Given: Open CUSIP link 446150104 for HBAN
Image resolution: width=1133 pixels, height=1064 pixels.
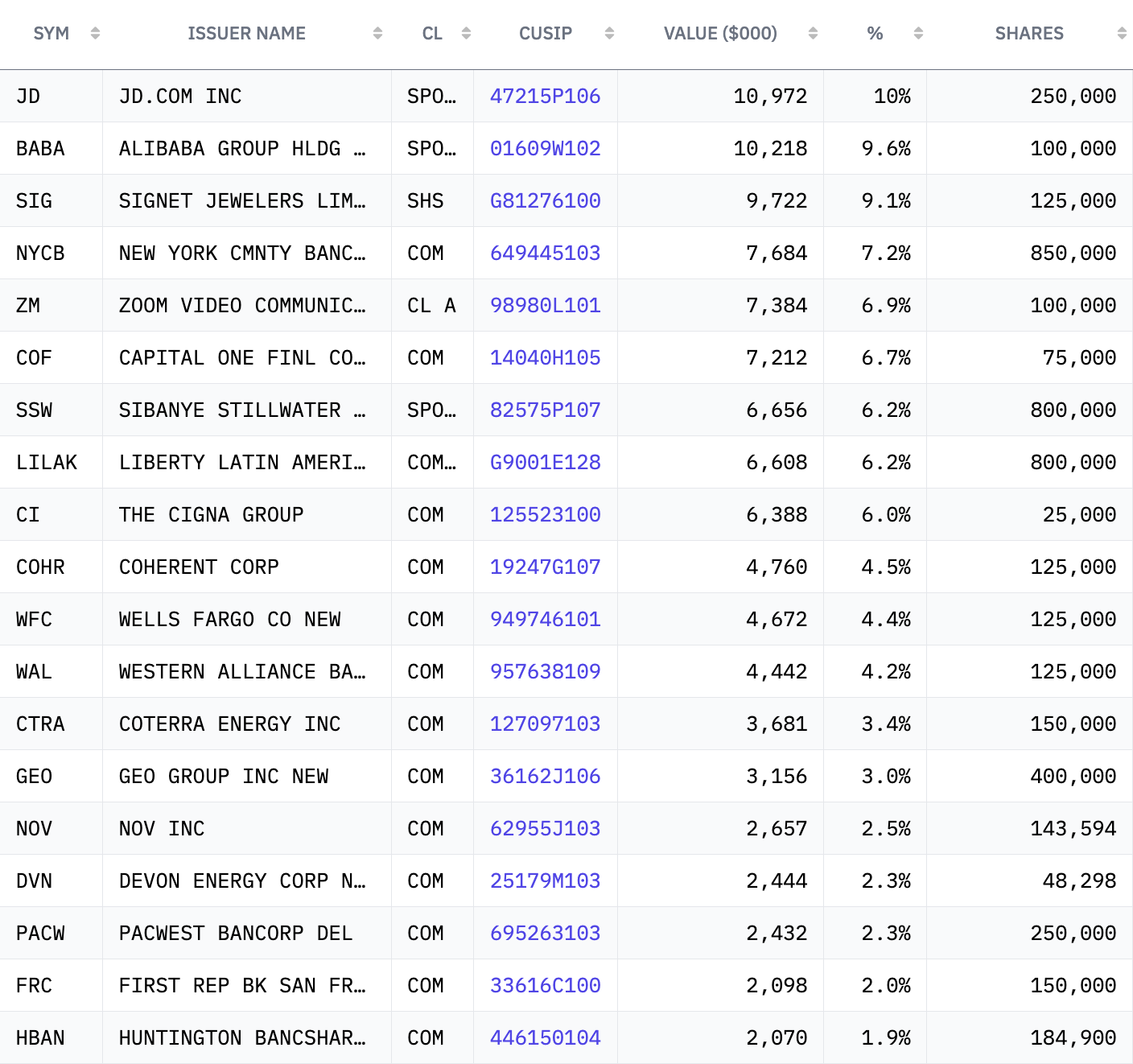Looking at the screenshot, I should tap(546, 1037).
